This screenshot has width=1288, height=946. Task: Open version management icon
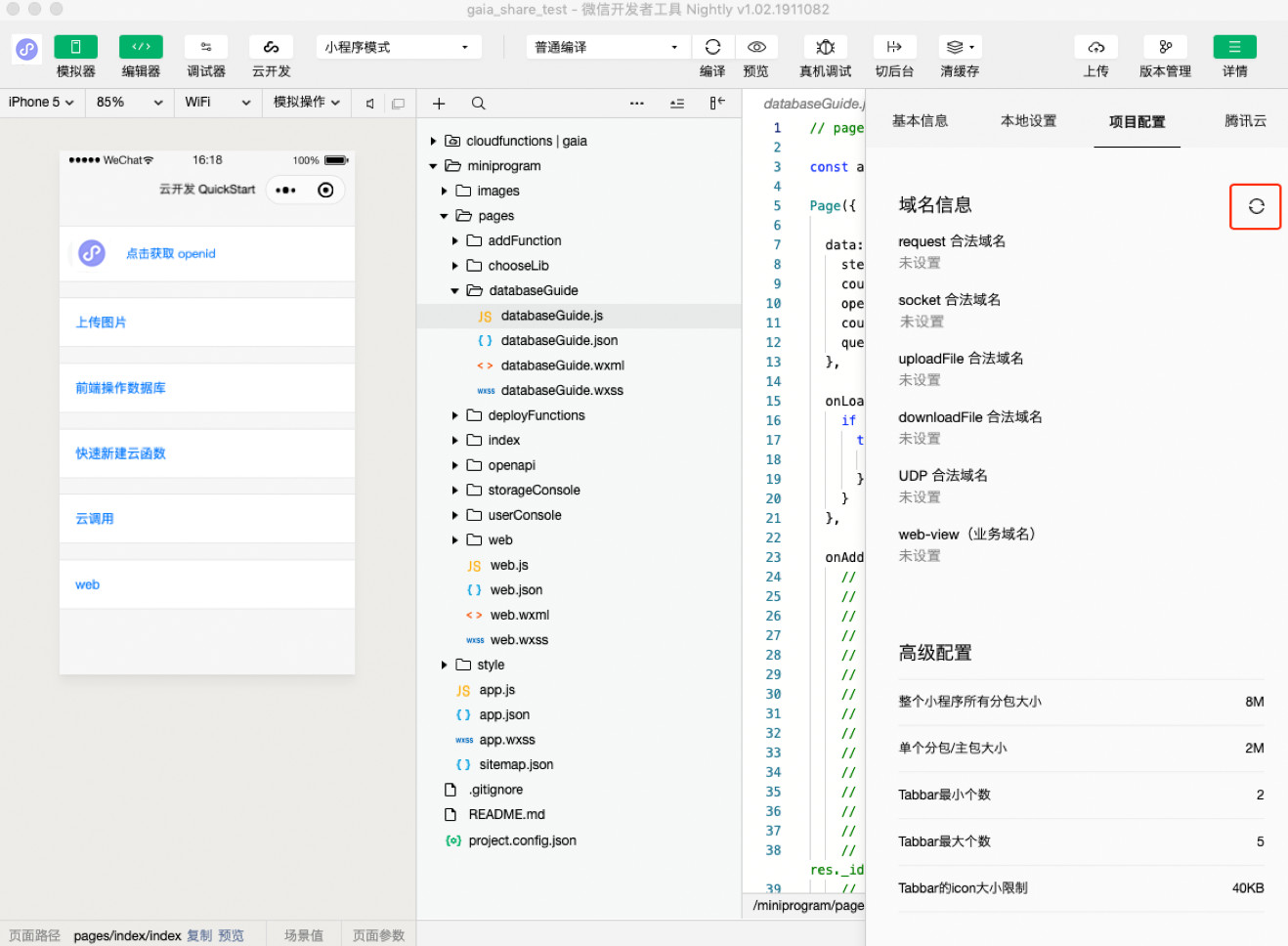[1166, 47]
